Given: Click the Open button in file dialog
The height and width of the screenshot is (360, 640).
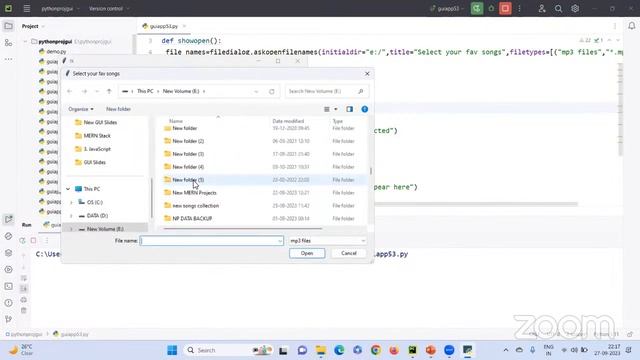Looking at the screenshot, I should 307,253.
